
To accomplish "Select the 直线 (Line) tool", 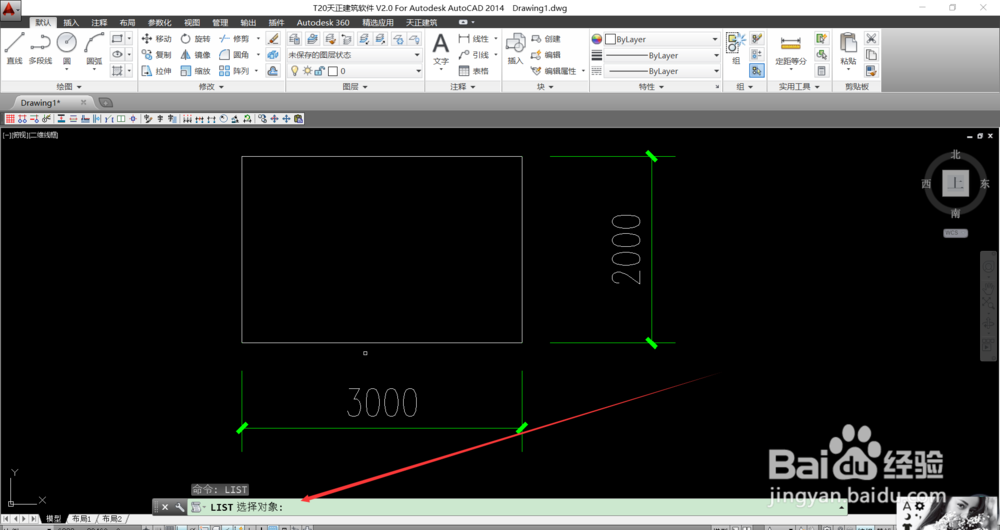I will coord(14,48).
